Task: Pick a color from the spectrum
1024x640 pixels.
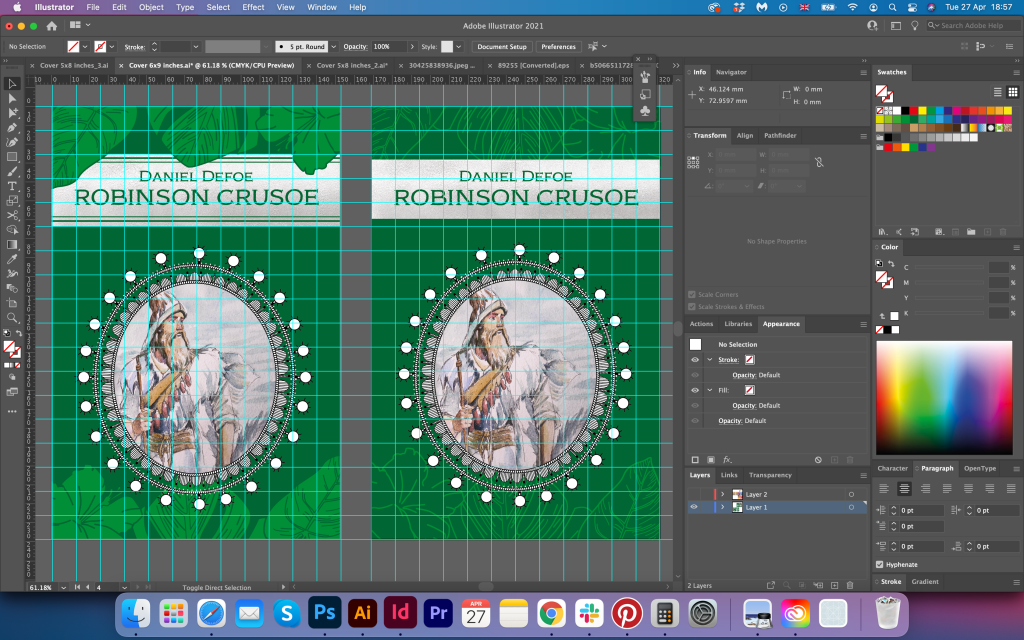Action: point(945,397)
